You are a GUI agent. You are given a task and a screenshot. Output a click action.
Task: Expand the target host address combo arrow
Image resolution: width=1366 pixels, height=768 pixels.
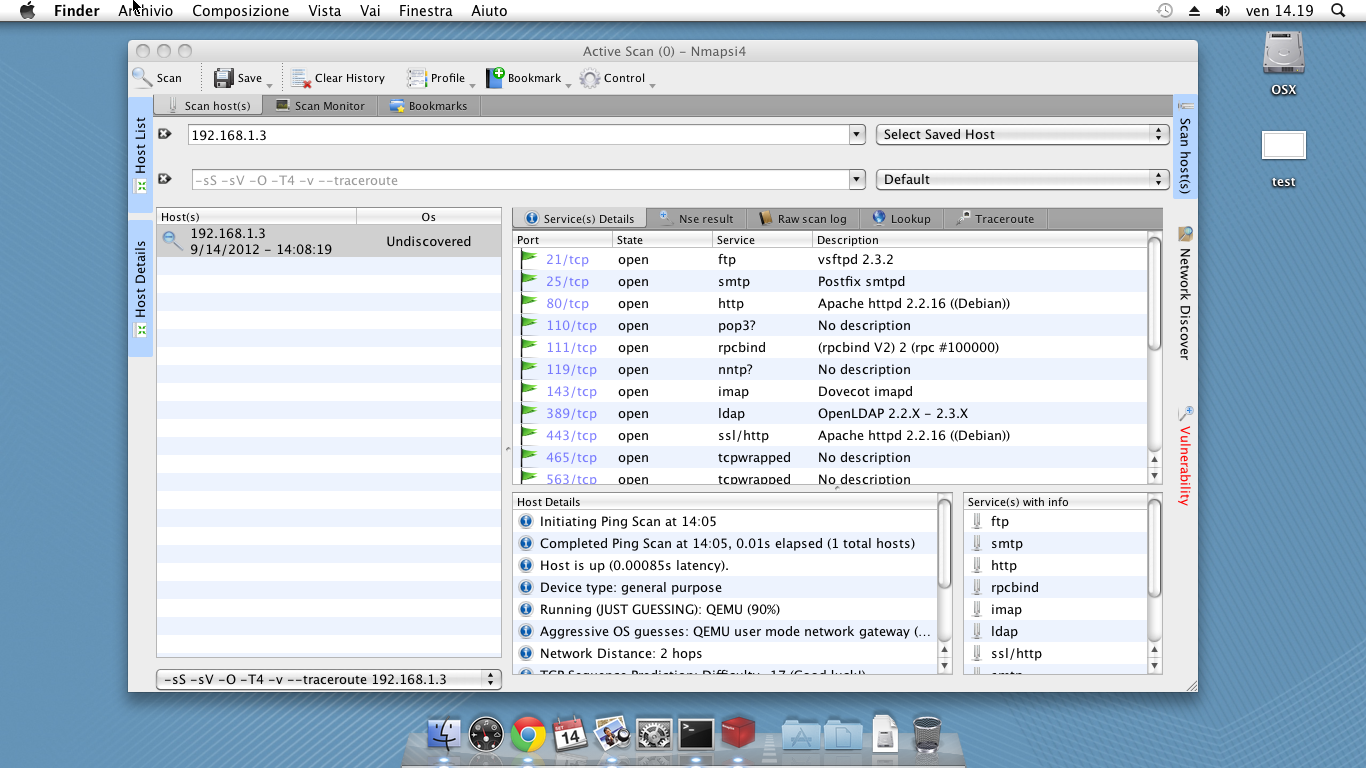856,135
